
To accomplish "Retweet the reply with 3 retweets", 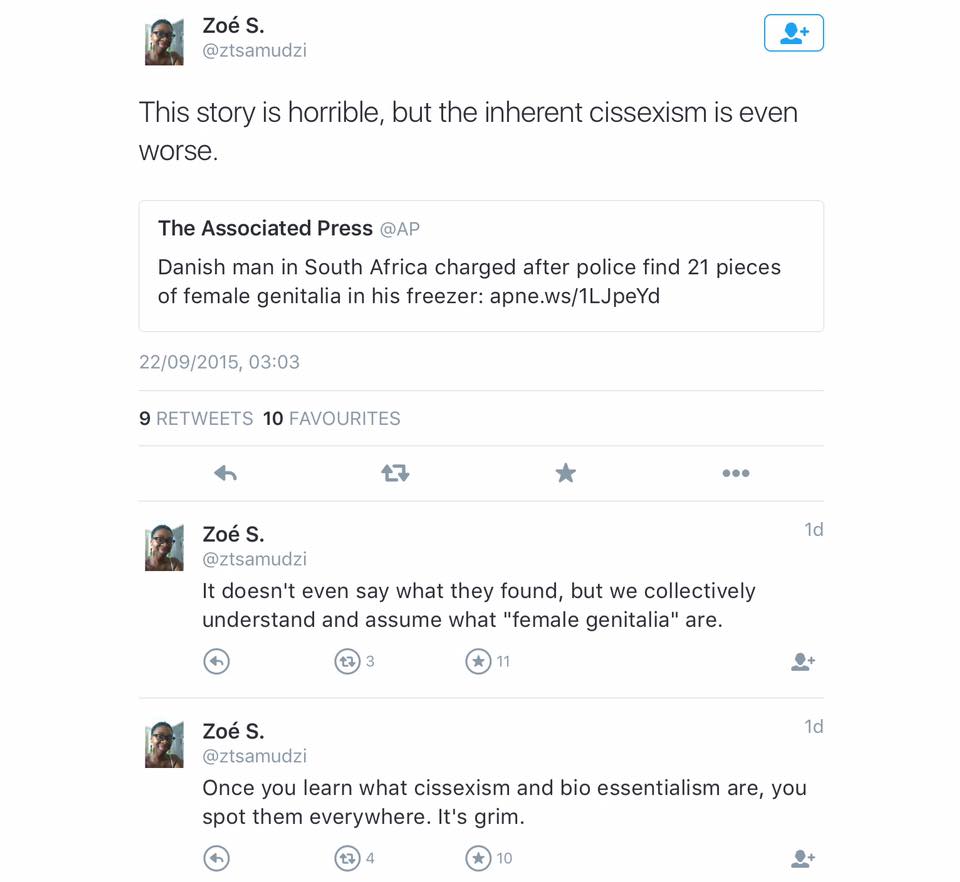I will coord(347,661).
